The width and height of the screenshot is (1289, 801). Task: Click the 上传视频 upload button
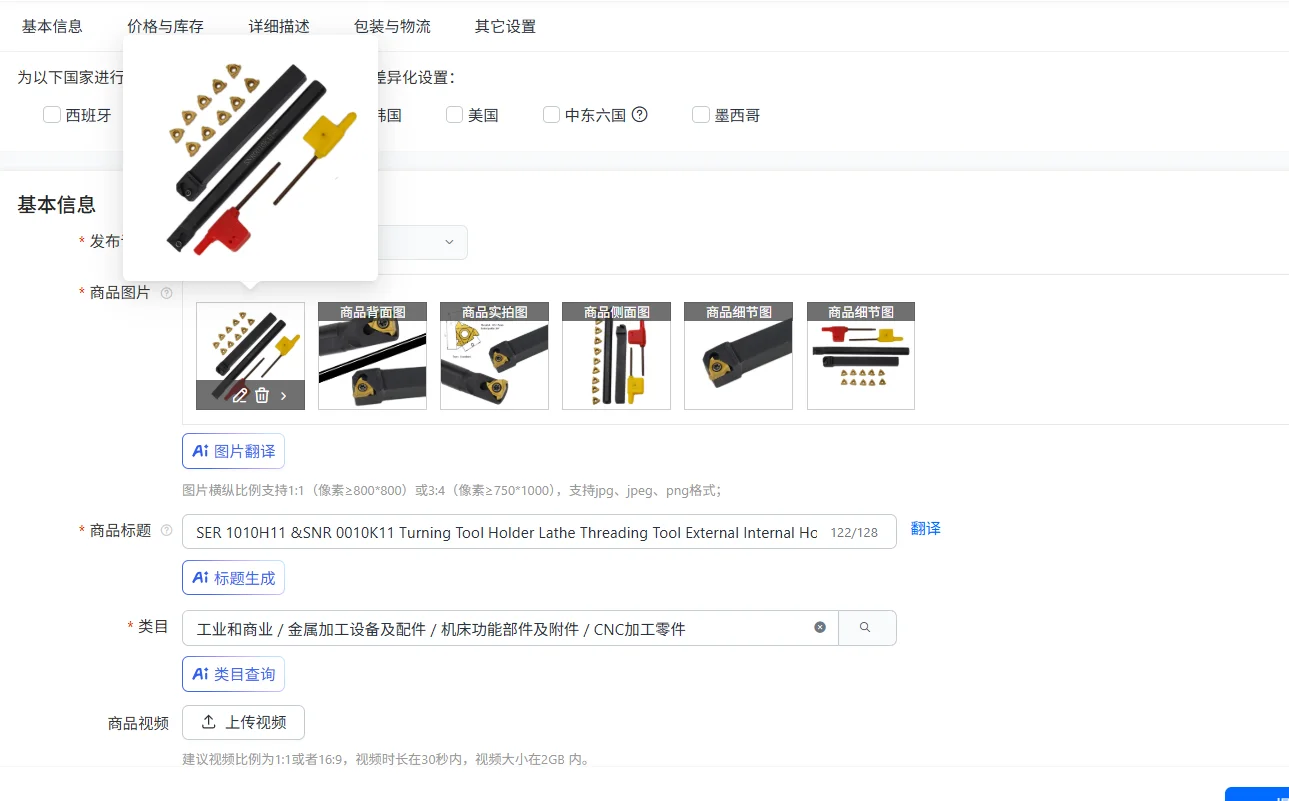[x=243, y=722]
